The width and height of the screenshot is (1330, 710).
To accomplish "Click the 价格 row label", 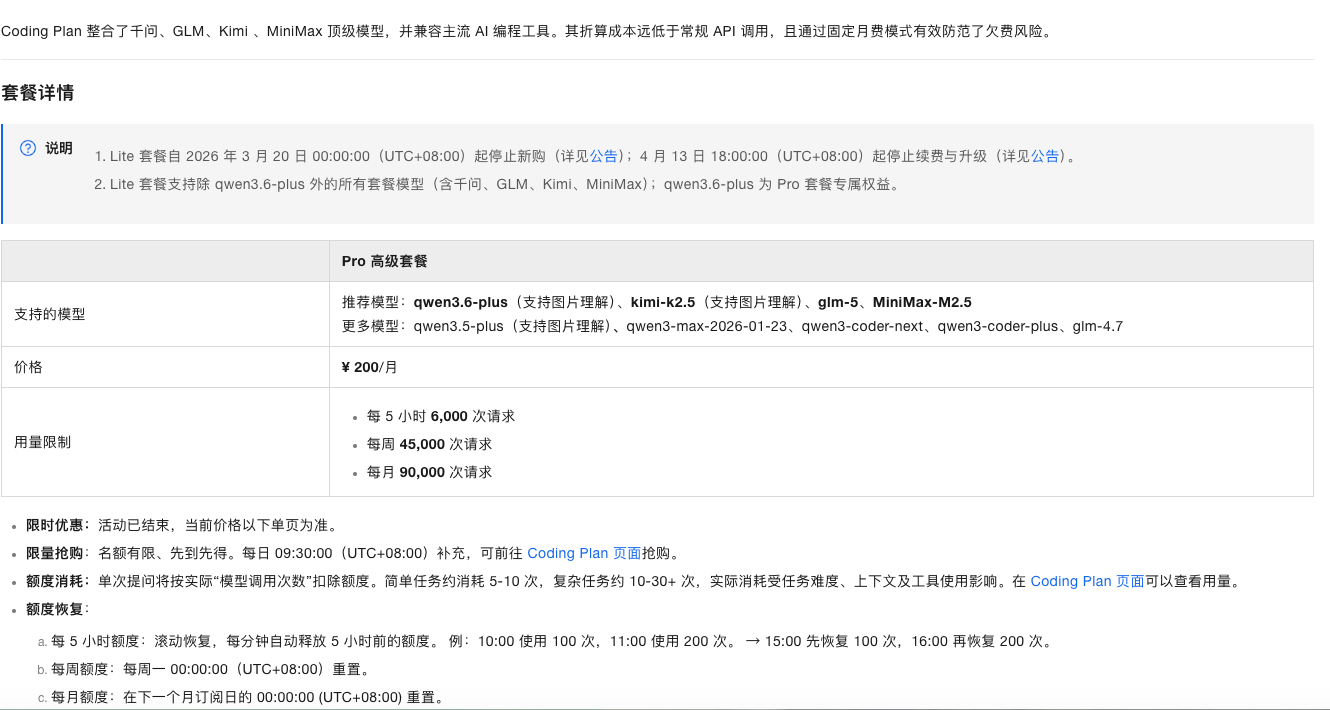I will [x=28, y=367].
